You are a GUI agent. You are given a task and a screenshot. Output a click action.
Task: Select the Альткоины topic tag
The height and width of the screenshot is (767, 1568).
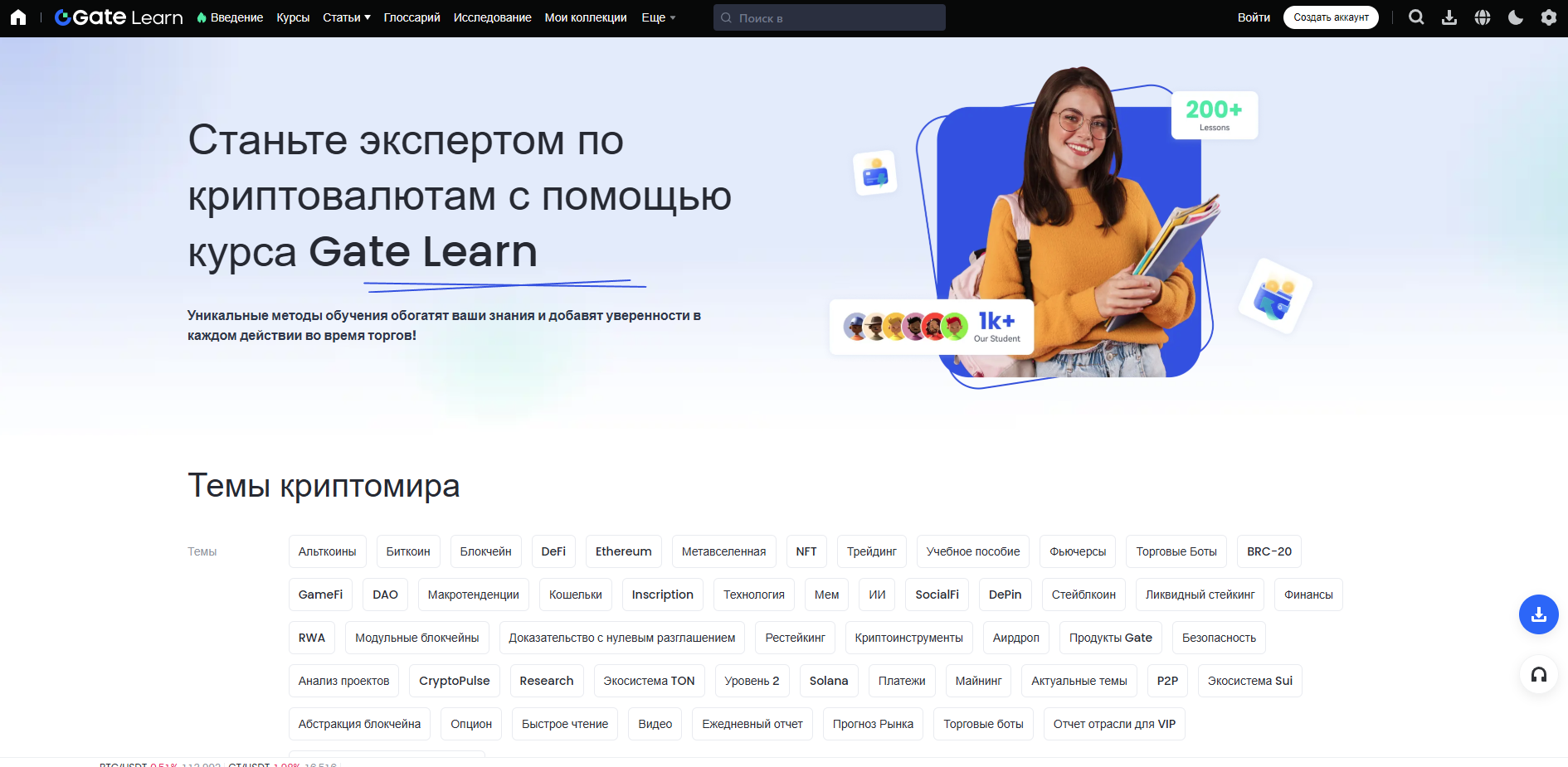328,551
